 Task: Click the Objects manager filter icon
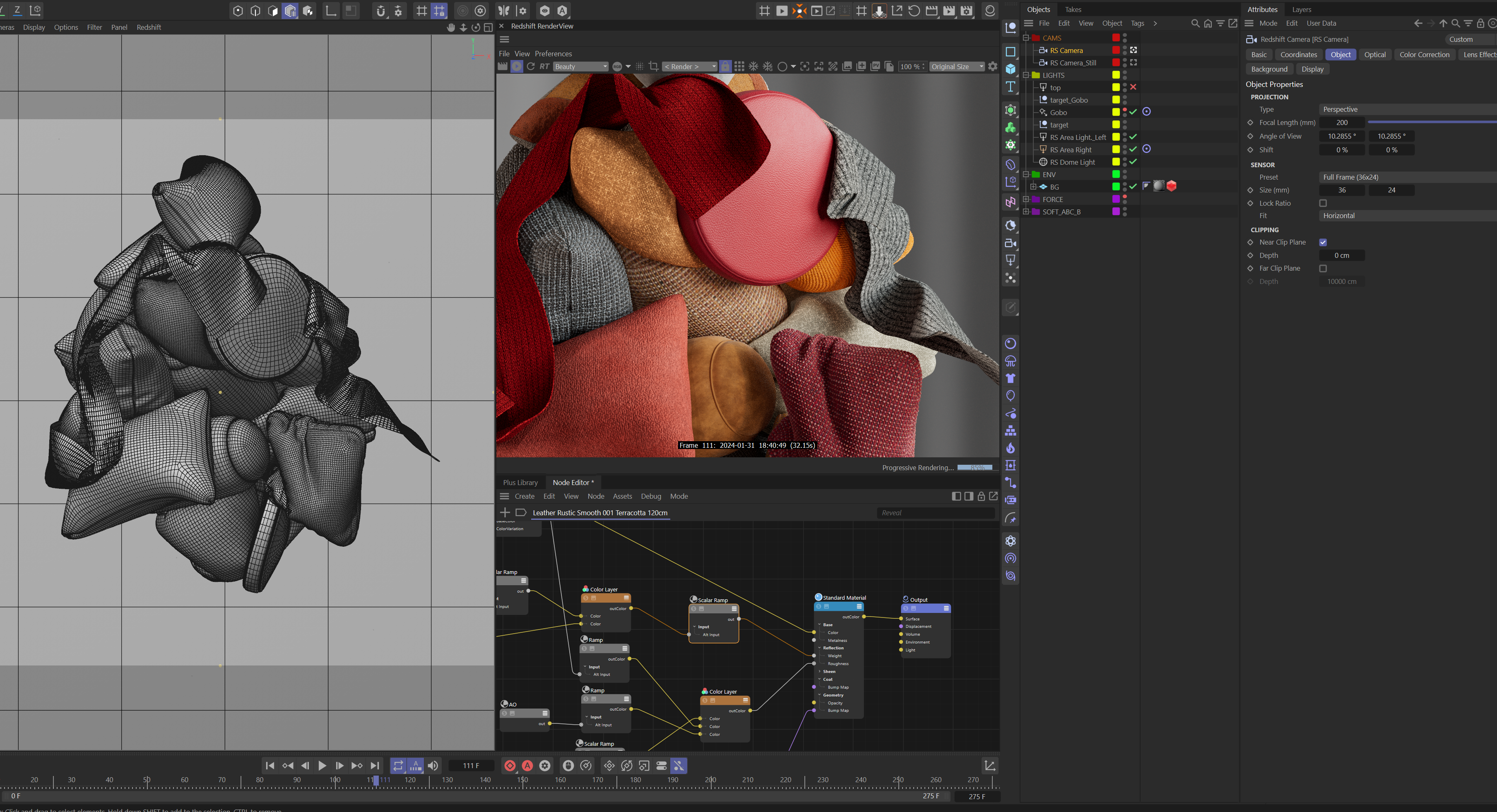pyautogui.click(x=1220, y=23)
